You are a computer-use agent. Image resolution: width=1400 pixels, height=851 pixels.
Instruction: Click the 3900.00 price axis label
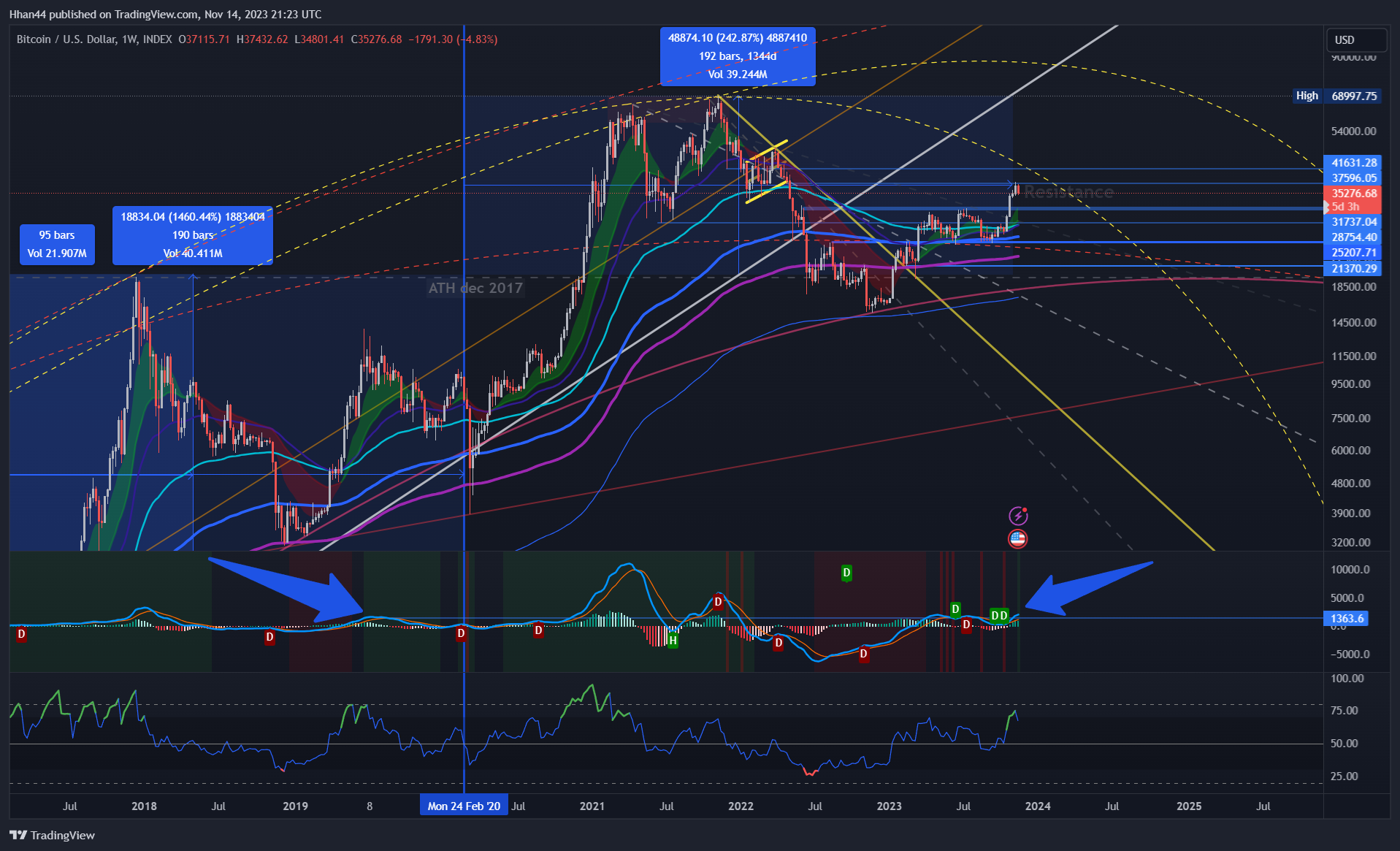pyautogui.click(x=1350, y=514)
